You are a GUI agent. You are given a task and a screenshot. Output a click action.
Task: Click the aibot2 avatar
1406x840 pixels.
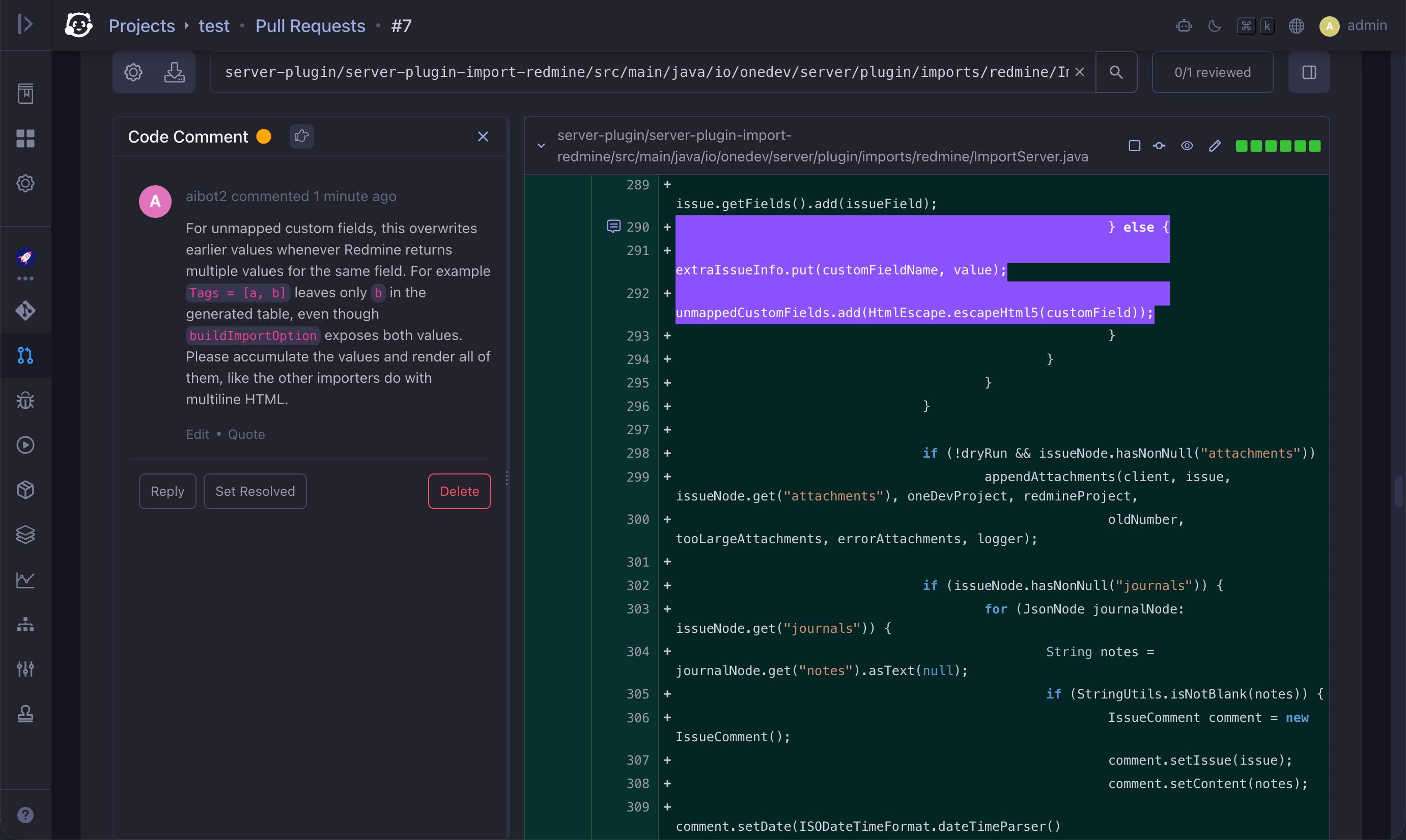155,202
